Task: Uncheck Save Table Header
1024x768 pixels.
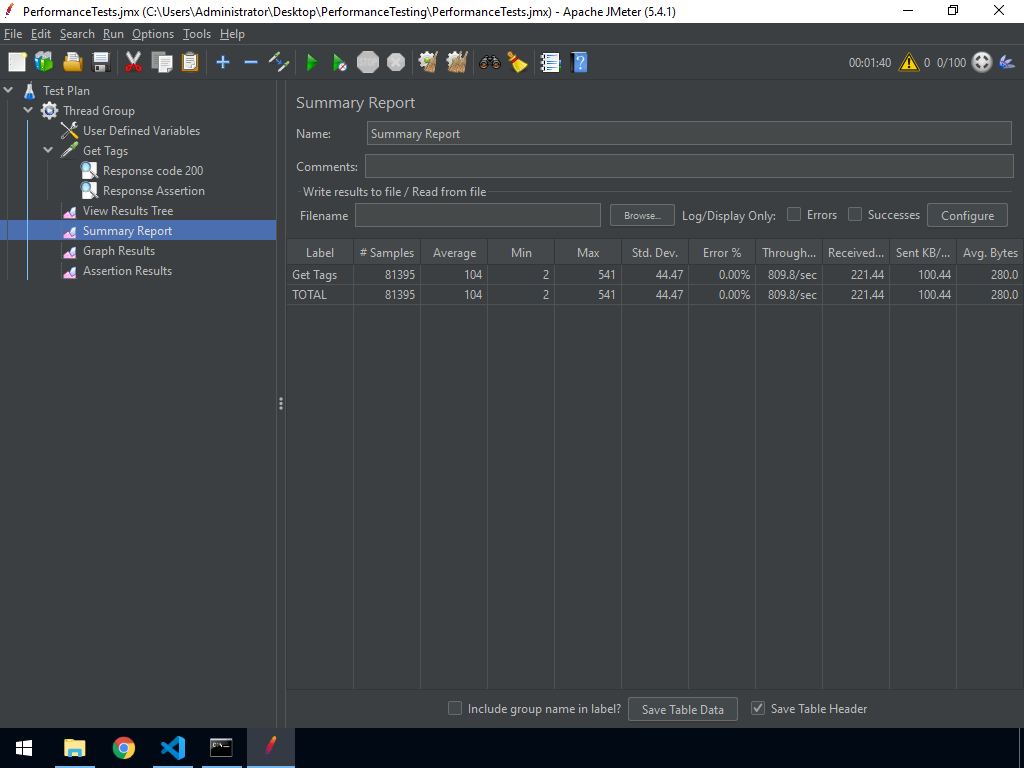Action: click(757, 708)
